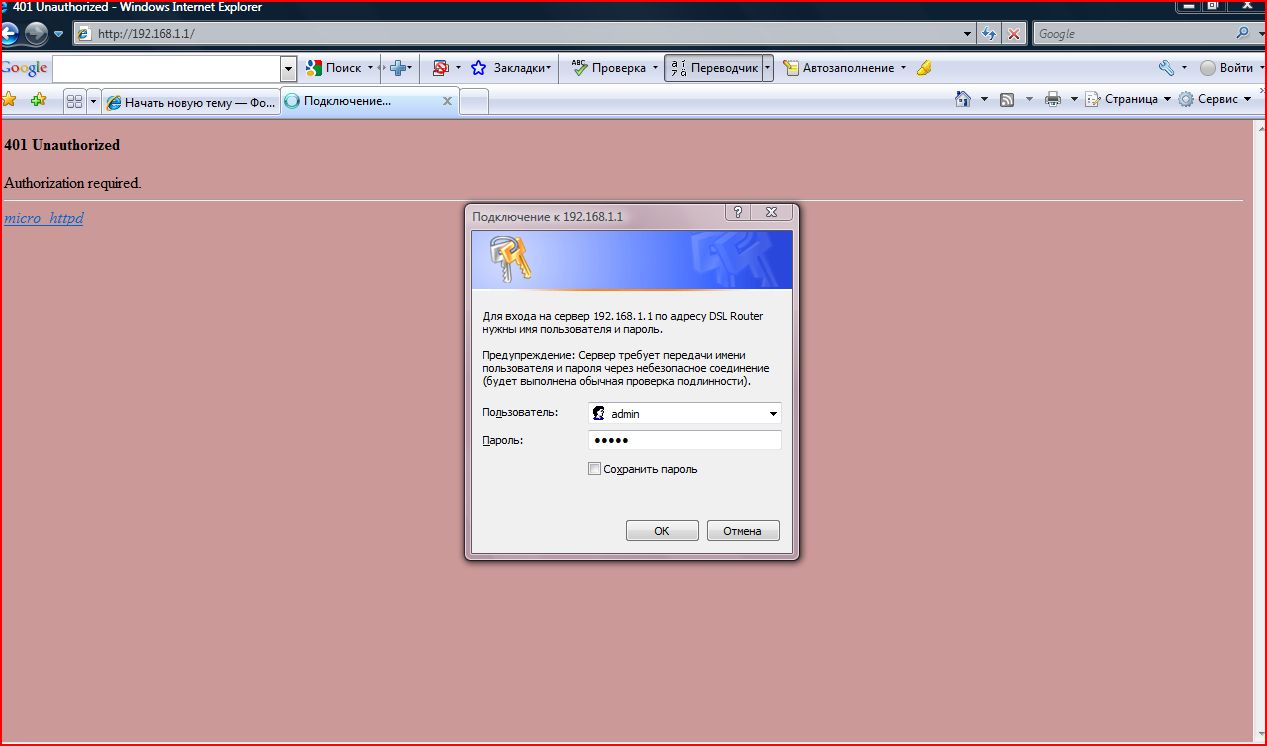Click the RSS feeds icon
Image resolution: width=1267 pixels, height=746 pixels.
click(1007, 99)
